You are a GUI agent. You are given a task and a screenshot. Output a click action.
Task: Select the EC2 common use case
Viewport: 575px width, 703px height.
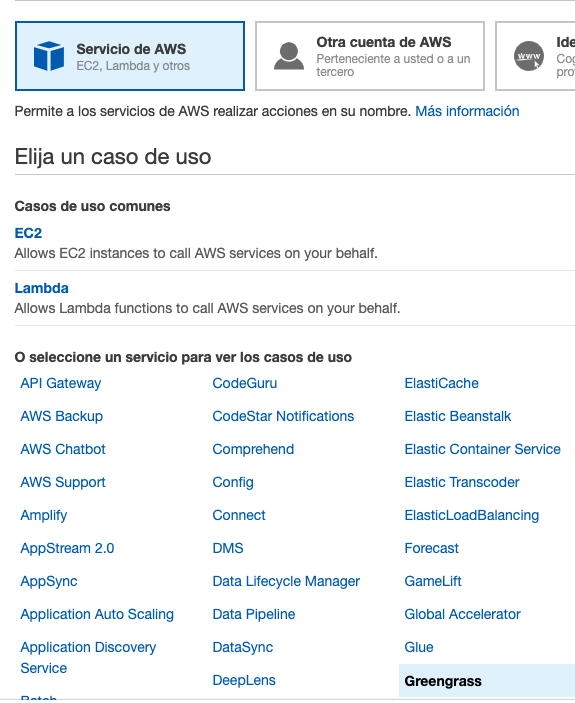click(28, 233)
